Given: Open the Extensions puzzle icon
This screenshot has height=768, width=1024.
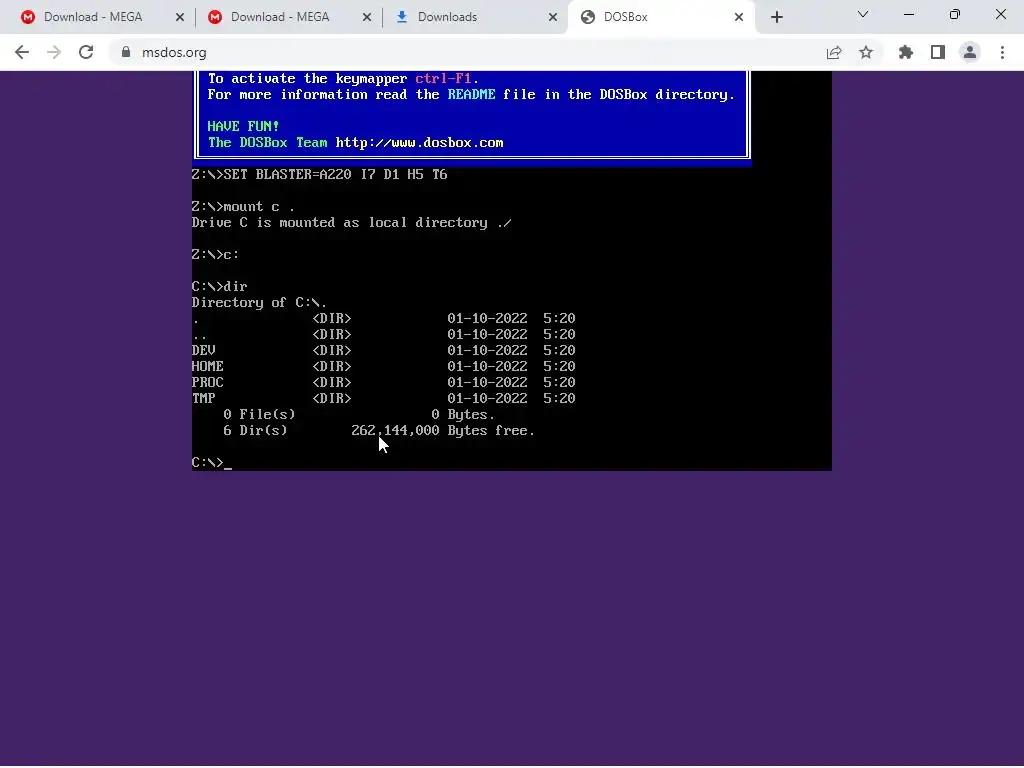Looking at the screenshot, I should click(x=906, y=52).
